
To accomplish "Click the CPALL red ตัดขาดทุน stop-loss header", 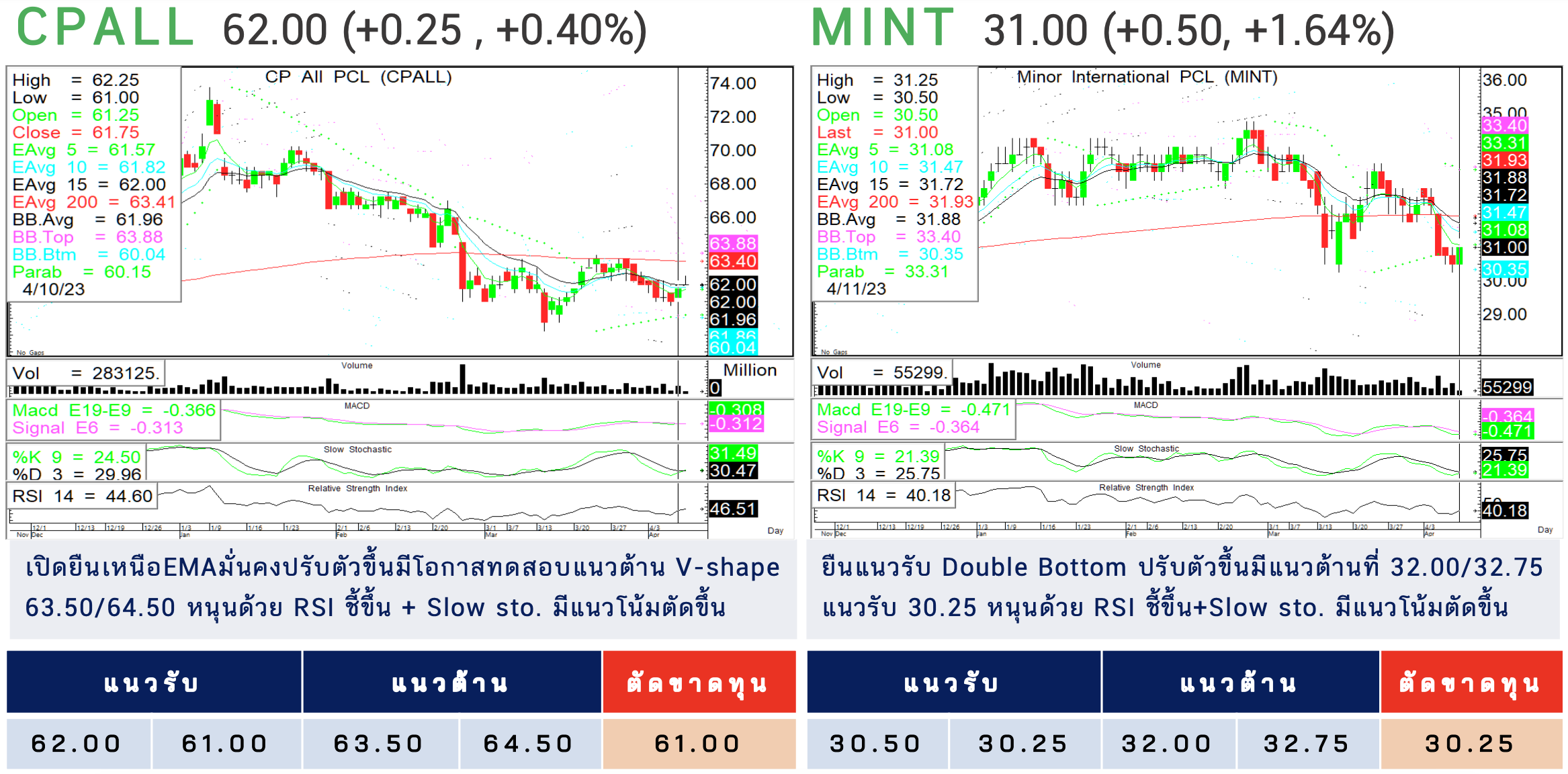I will pyautogui.click(x=699, y=683).
